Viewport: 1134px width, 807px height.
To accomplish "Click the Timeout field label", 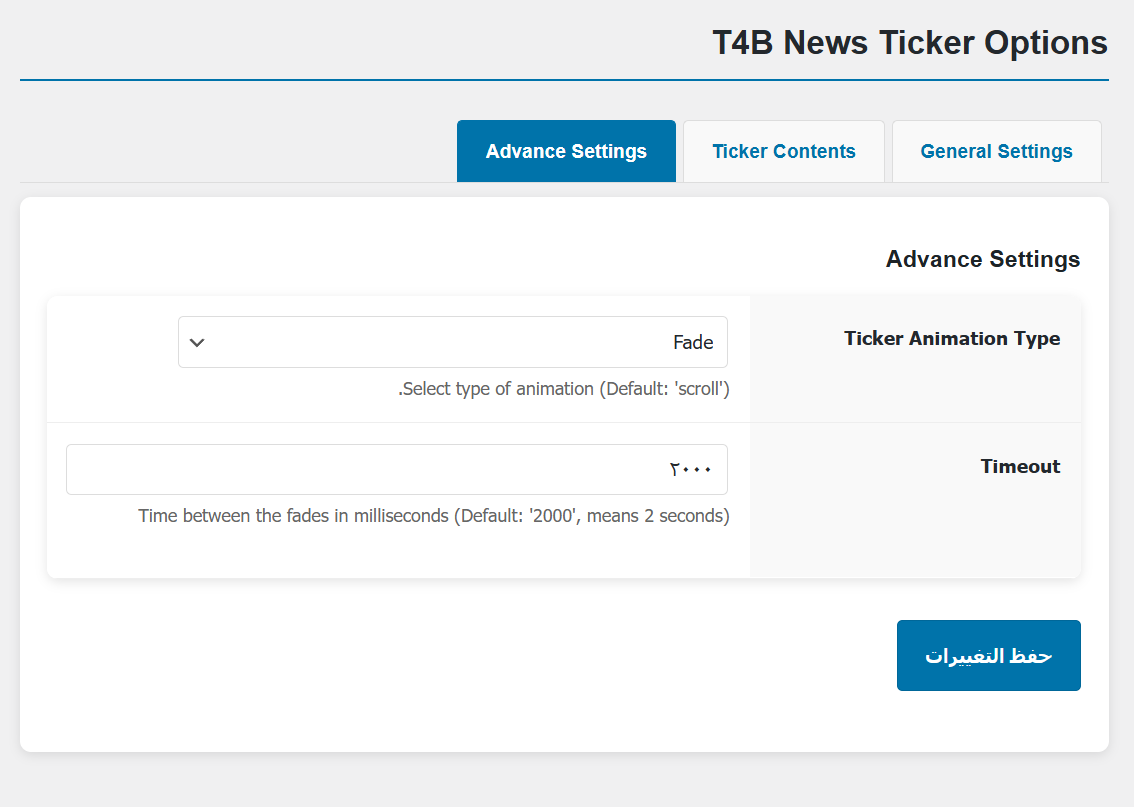I will point(1020,466).
